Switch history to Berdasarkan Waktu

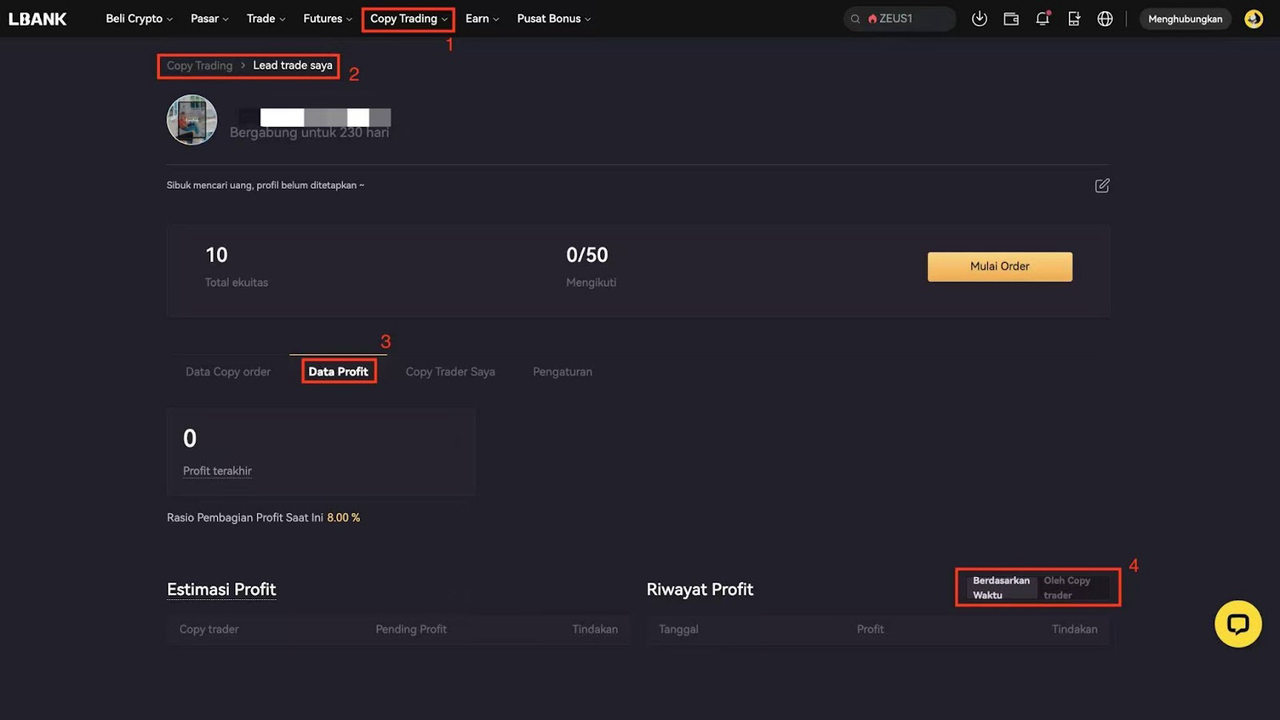(x=1000, y=588)
